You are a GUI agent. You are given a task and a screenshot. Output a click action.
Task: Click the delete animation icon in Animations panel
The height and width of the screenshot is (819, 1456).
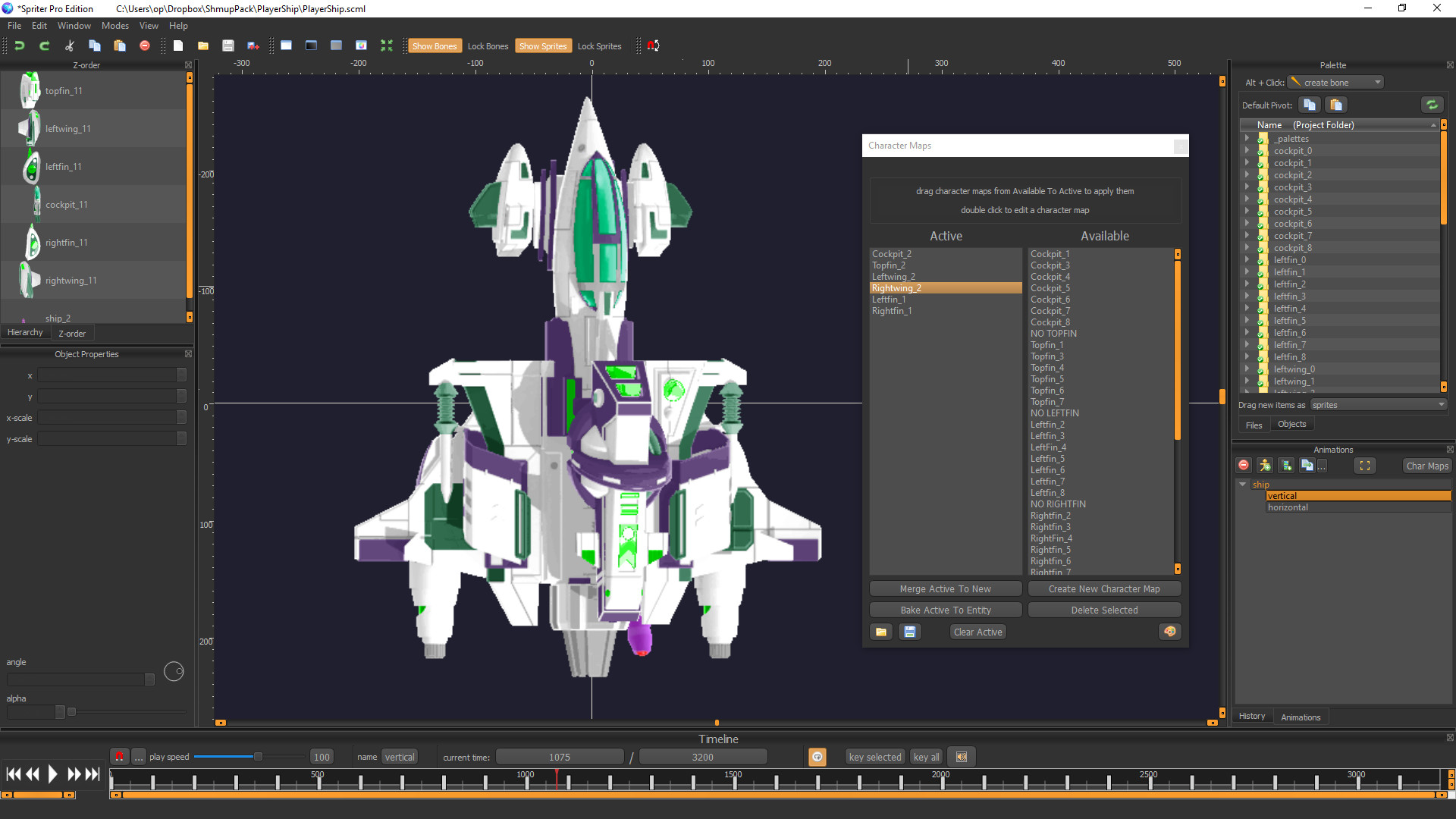click(1243, 465)
